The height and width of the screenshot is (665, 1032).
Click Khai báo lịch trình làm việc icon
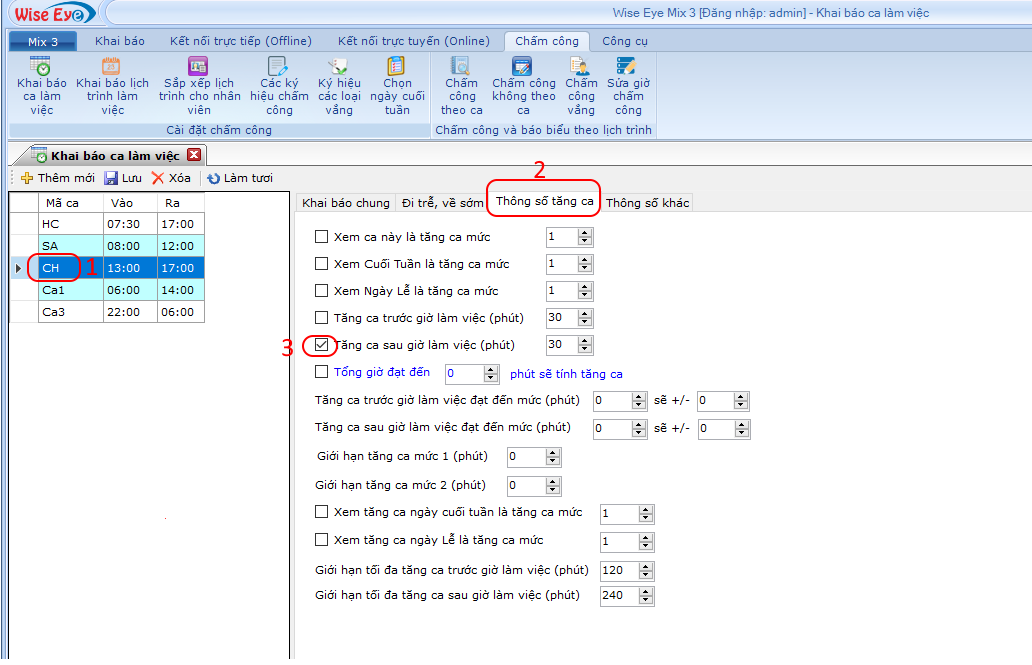point(112,68)
